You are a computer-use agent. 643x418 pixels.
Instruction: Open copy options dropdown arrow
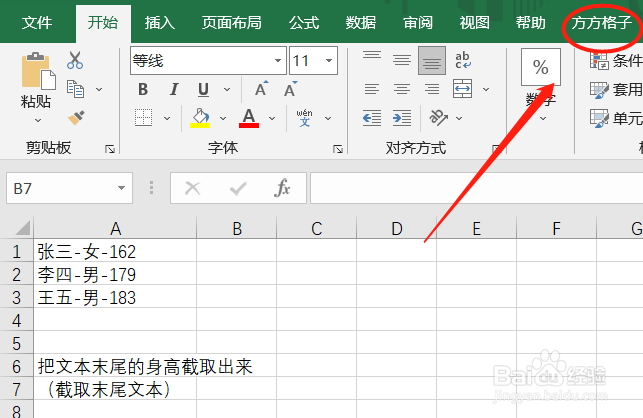99,89
